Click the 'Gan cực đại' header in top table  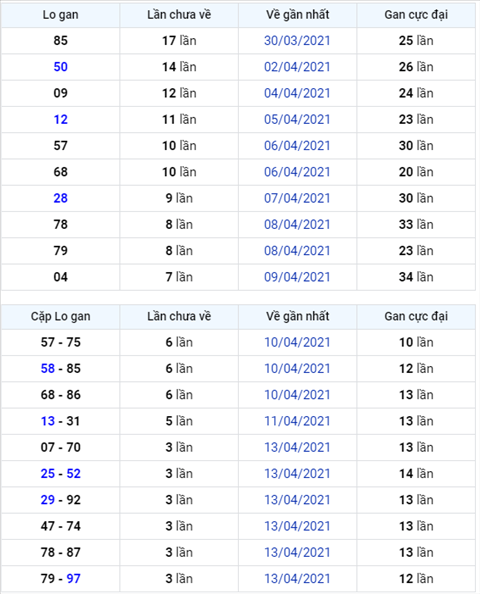[416, 15]
